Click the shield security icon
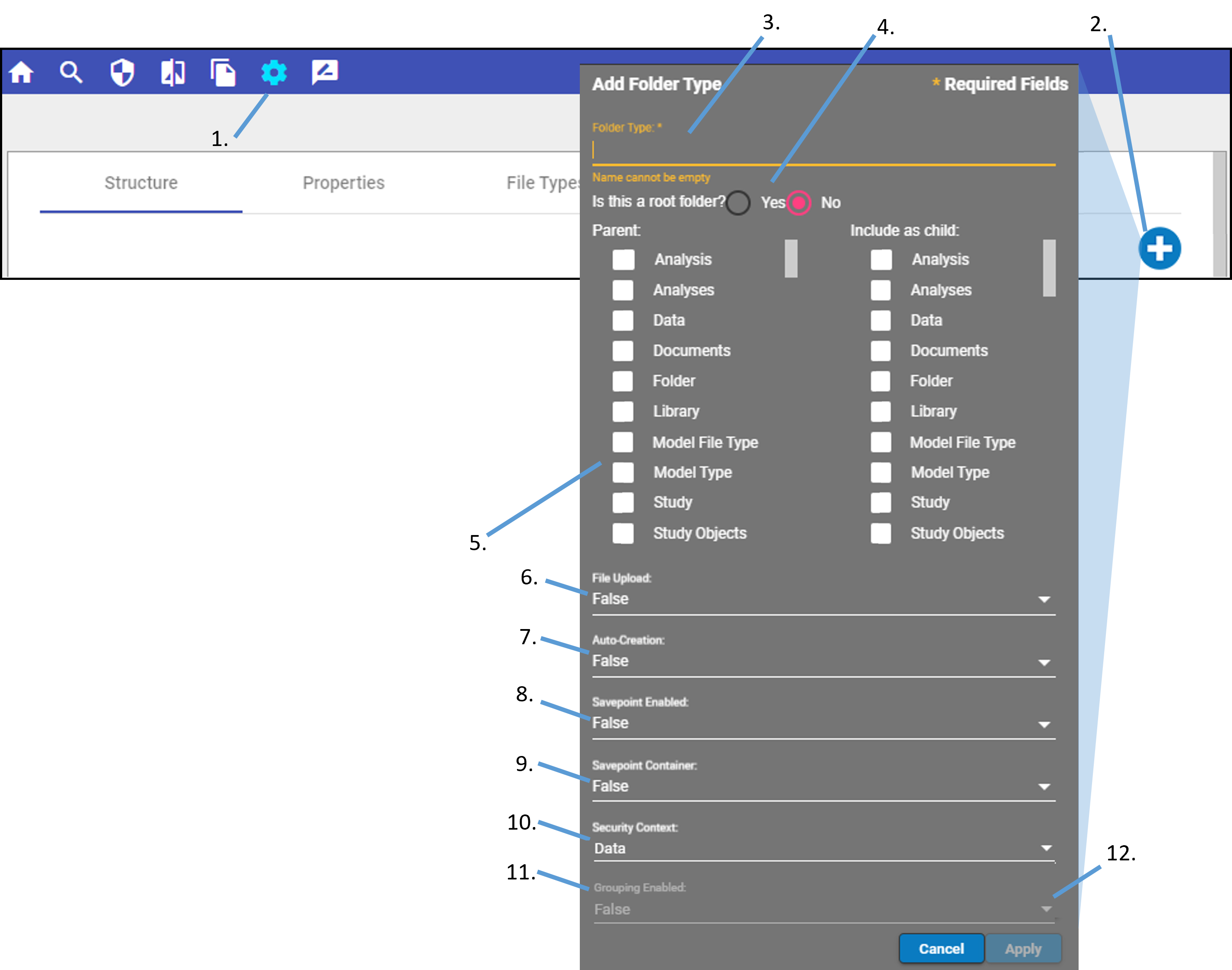Viewport: 1232px width, 970px height. click(x=121, y=73)
